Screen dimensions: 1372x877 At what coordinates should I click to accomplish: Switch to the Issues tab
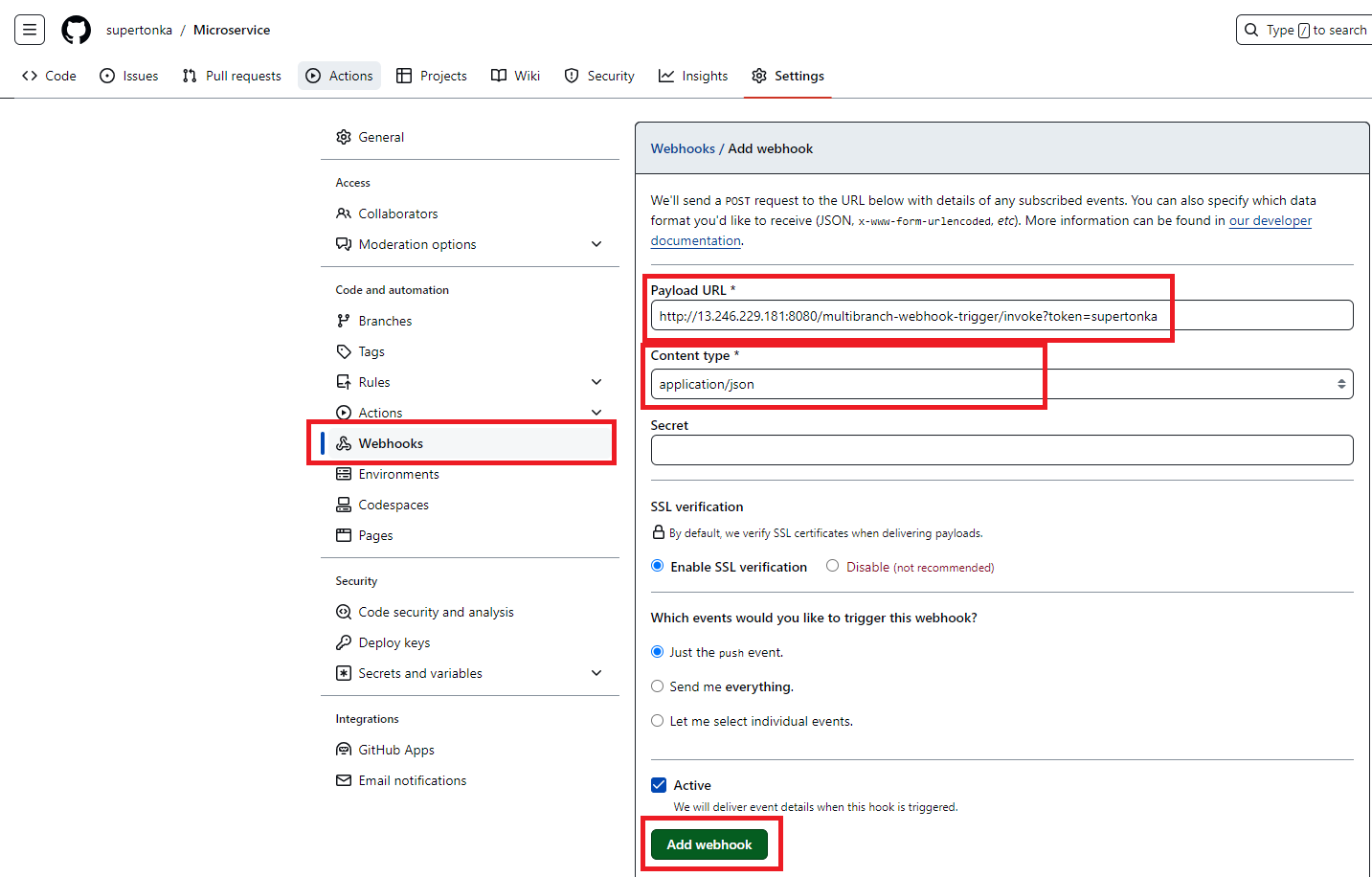tap(129, 76)
